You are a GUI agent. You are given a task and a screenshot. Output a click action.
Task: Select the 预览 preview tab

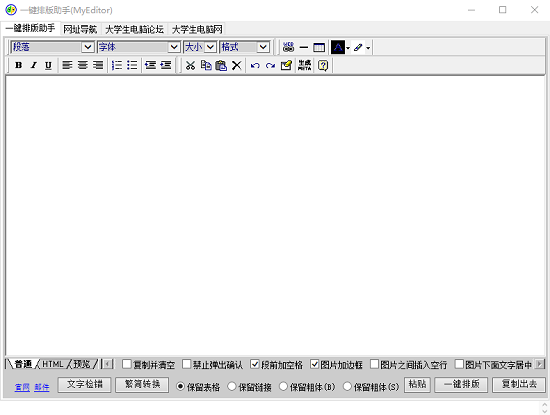pyautogui.click(x=82, y=364)
